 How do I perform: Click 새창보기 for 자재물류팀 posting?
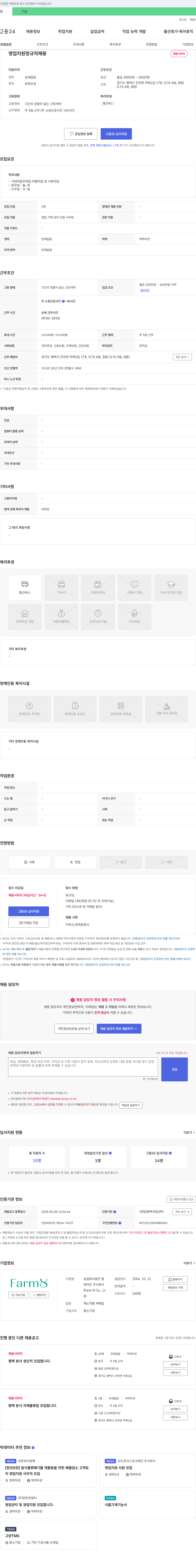pos(175,1417)
